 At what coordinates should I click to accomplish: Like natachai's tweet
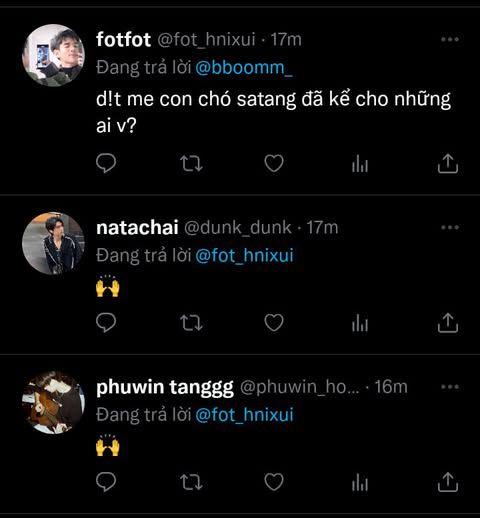pyautogui.click(x=274, y=322)
